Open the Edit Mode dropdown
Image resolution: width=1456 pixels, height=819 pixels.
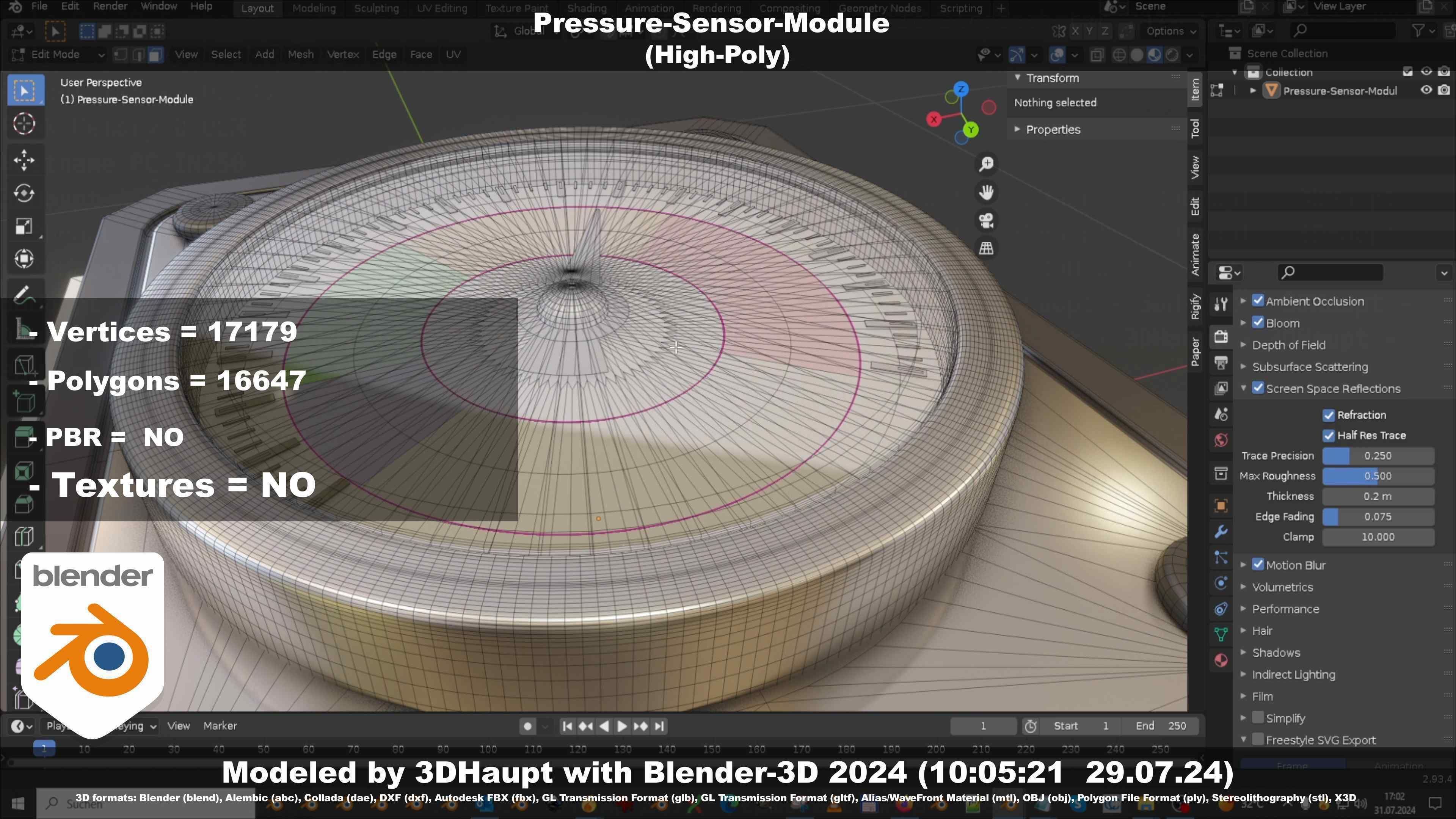58,54
